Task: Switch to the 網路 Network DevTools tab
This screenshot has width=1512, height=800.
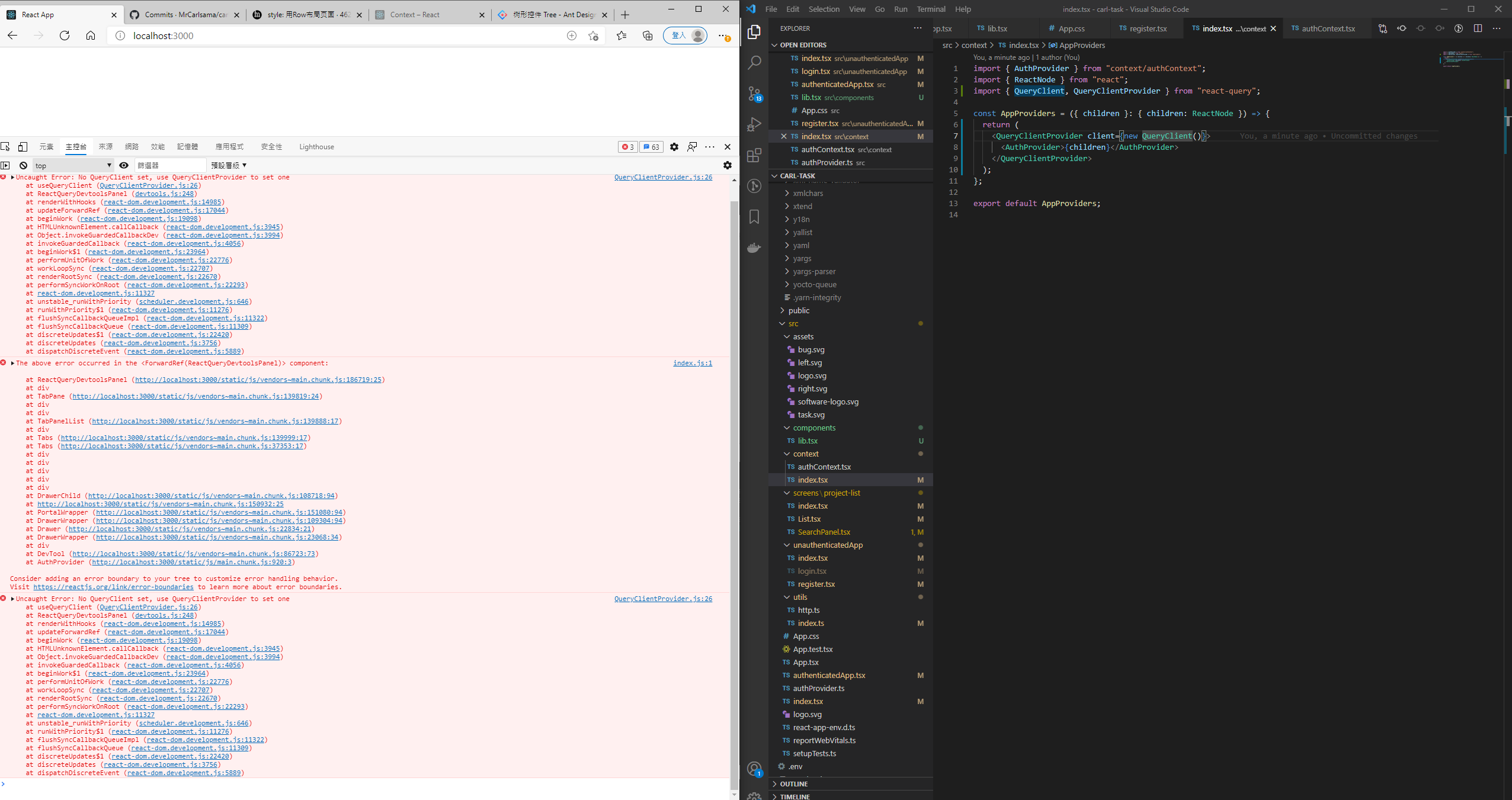Action: tap(132, 147)
